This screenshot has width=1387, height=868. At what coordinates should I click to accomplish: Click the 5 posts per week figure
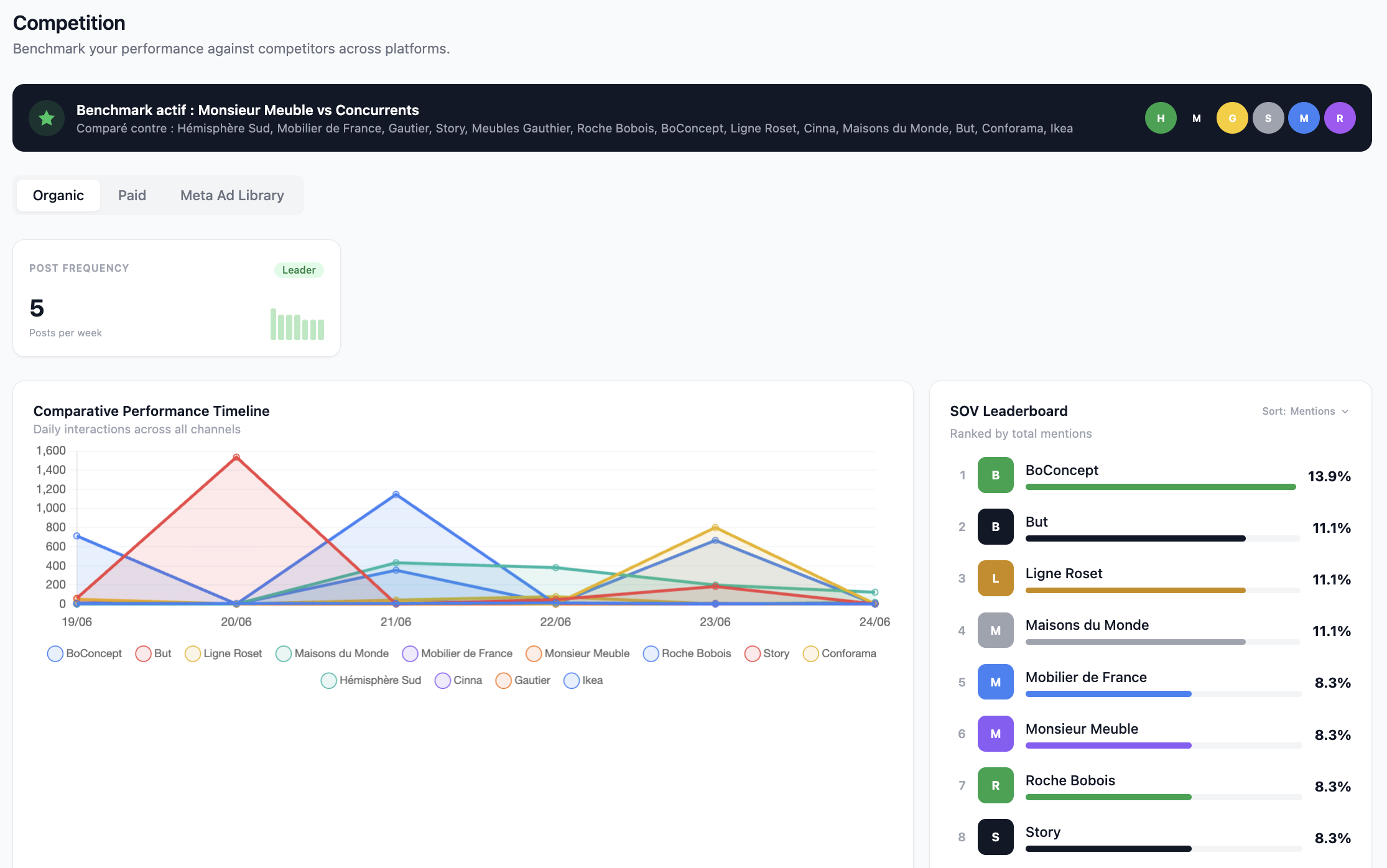point(37,308)
